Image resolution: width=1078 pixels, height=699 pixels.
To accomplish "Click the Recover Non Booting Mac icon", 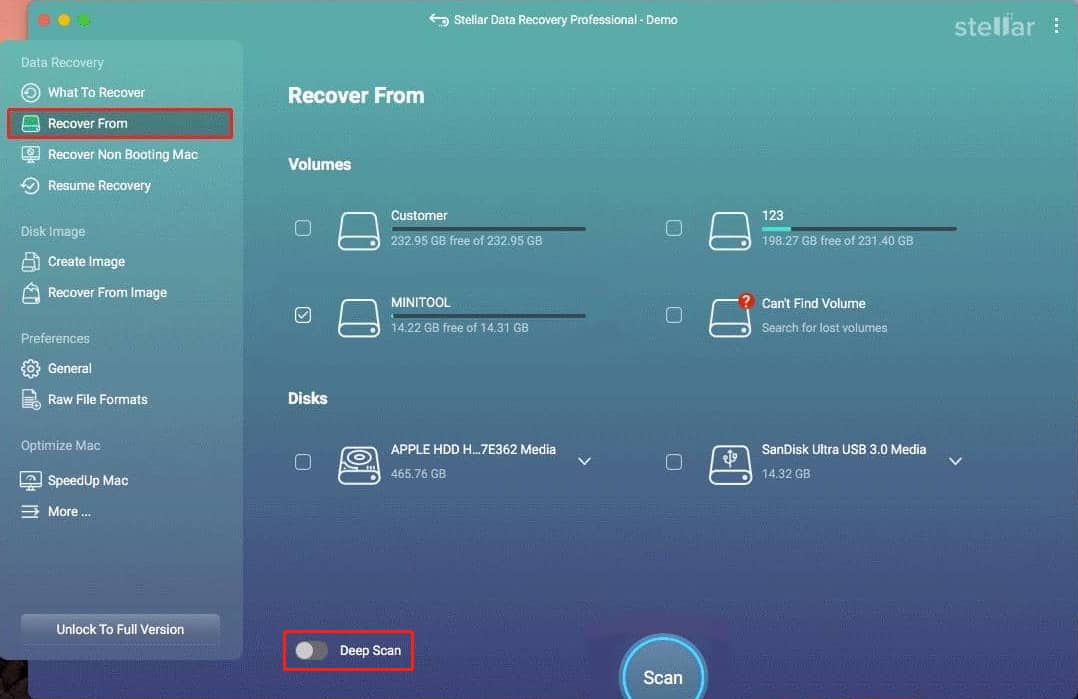I will 30,155.
